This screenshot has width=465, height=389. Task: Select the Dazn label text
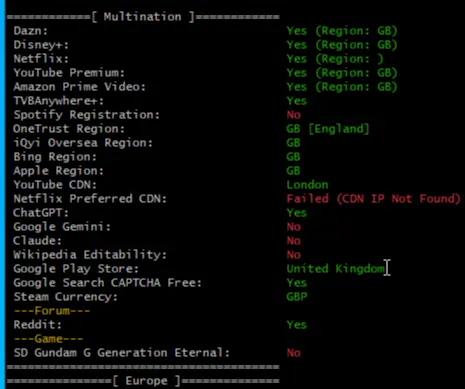coord(31,31)
